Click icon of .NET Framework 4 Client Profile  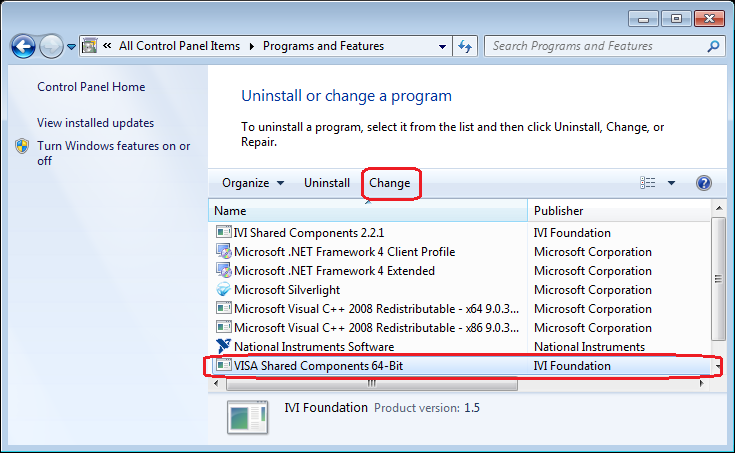tap(224, 251)
